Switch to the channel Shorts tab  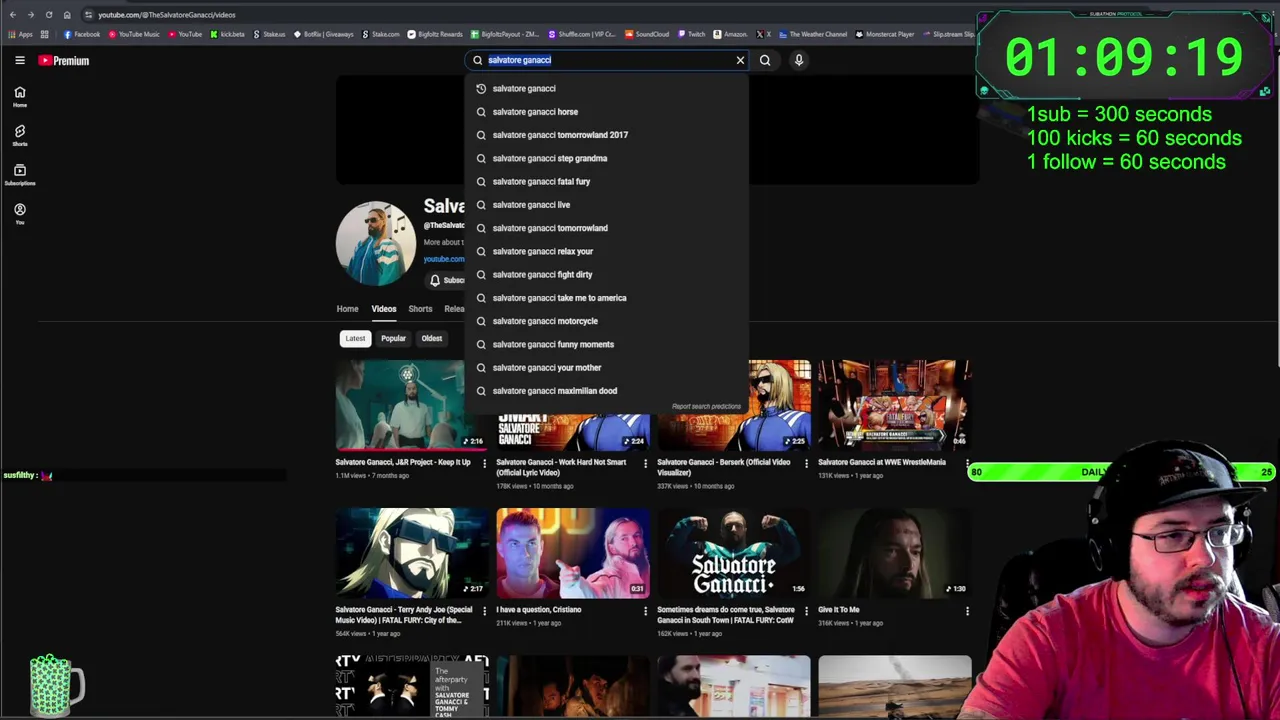tap(420, 309)
